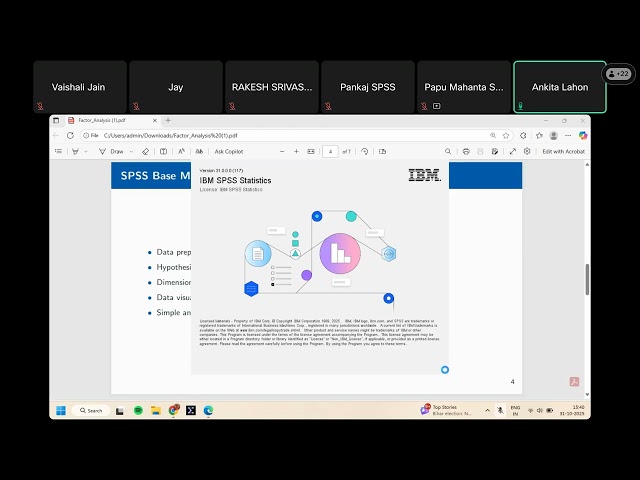Click the Translate icon in PDF toolbar
Viewport: 640px width, 480px height.
199,151
